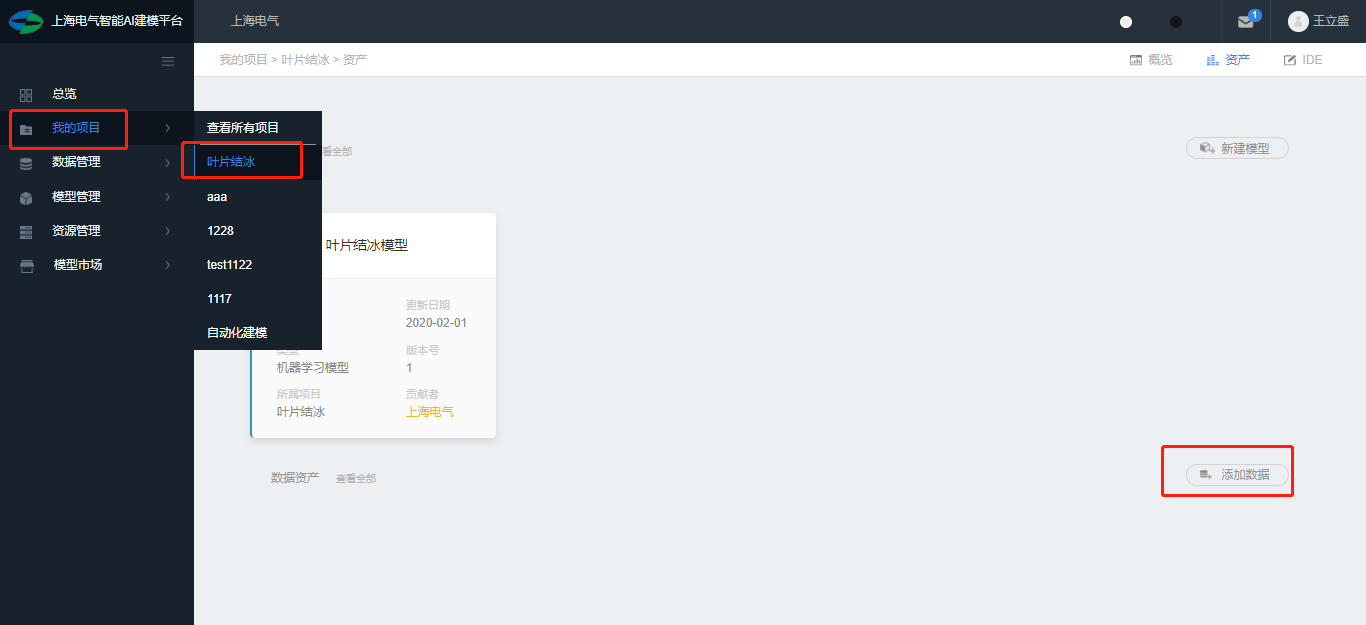Click the 王立盛 username in header

coord(1331,21)
